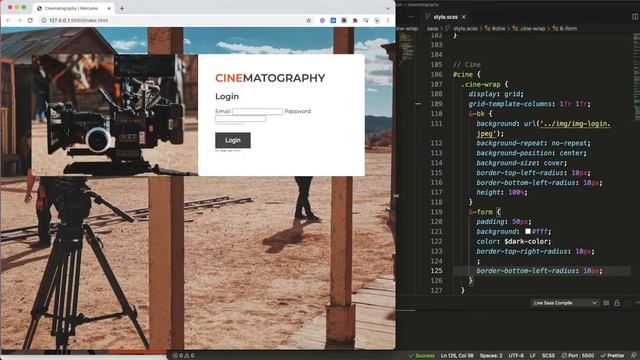Select the Cinematography | Welcome browser tab
Image resolution: width=640 pixels, height=360 pixels.
(x=73, y=8)
